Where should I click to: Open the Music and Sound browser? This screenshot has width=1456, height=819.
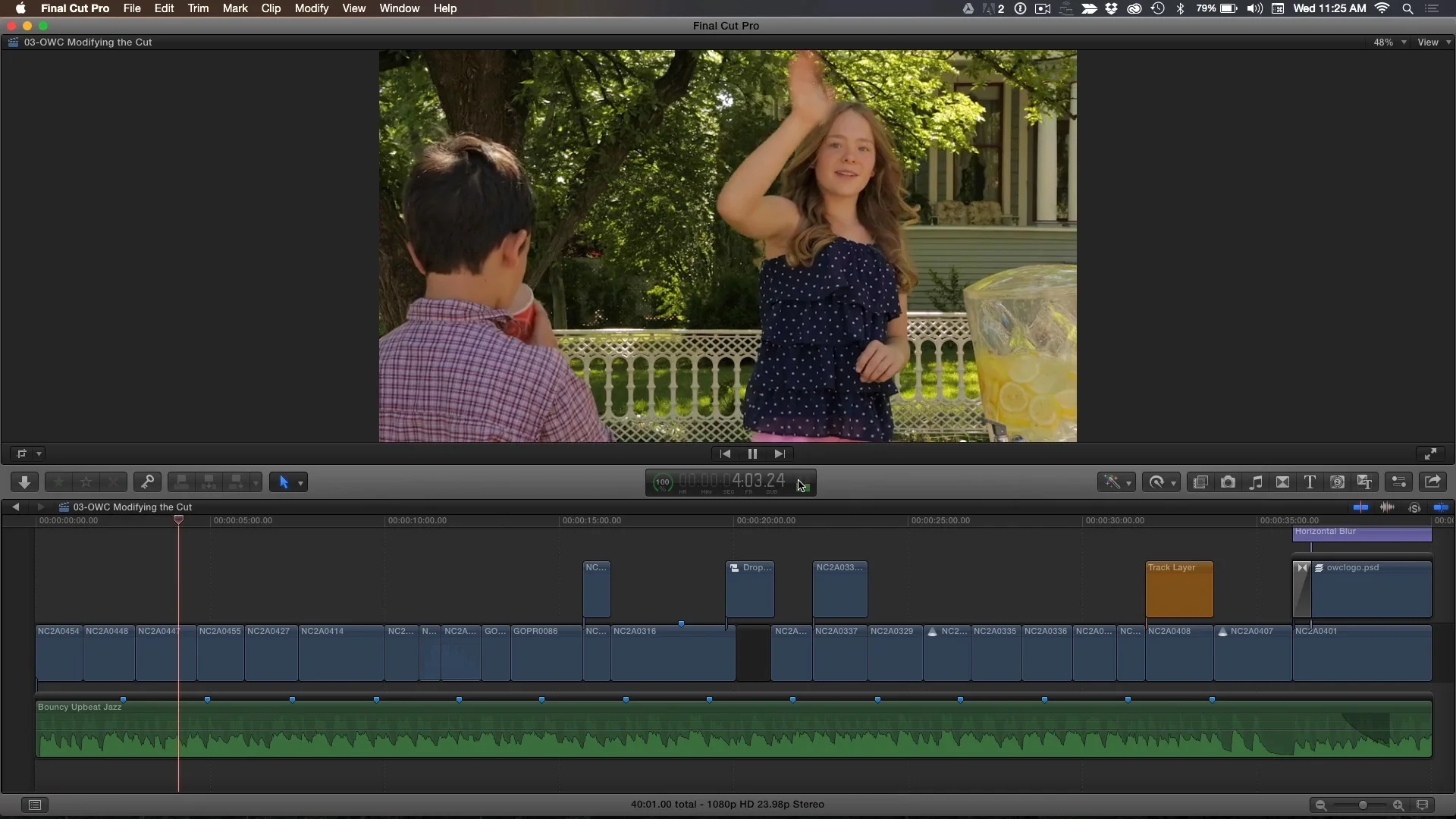tap(1256, 482)
